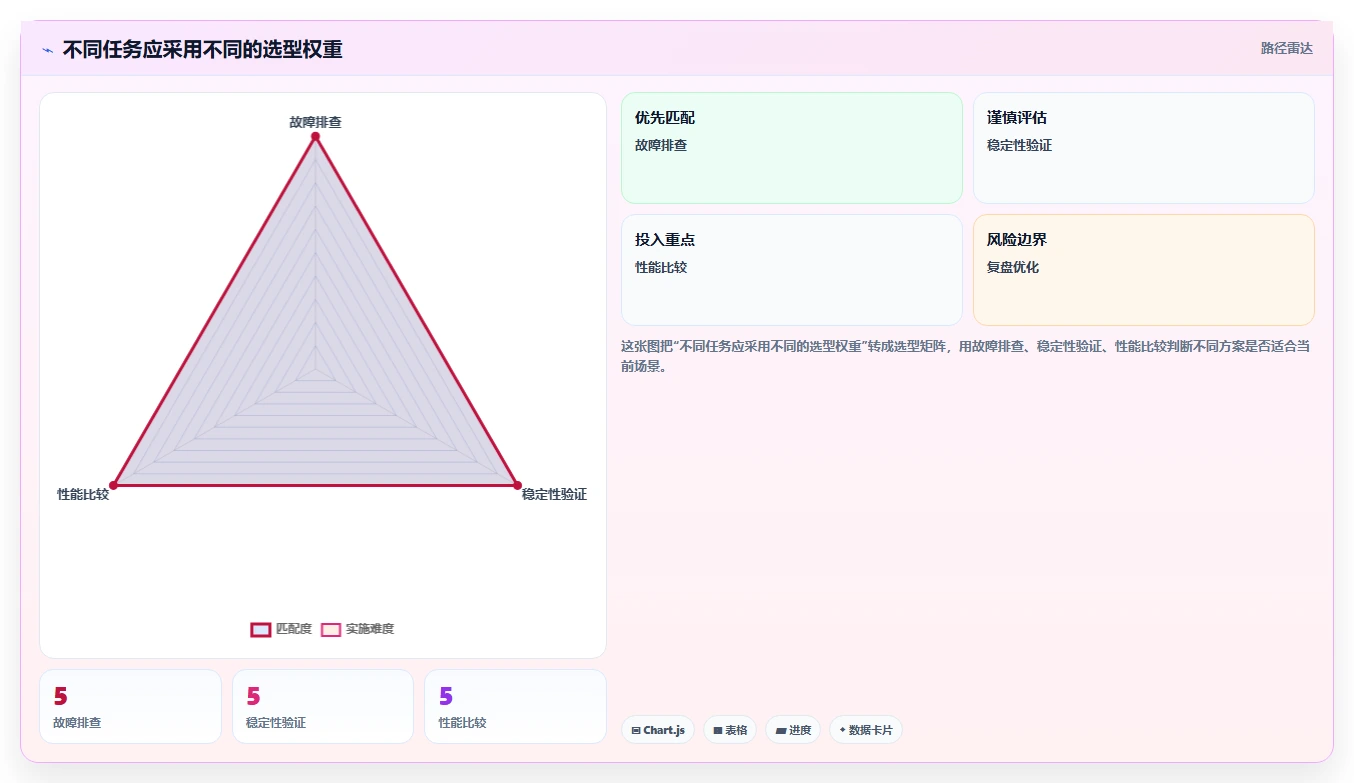Click the 故障排查 axis label on chart

coord(315,122)
